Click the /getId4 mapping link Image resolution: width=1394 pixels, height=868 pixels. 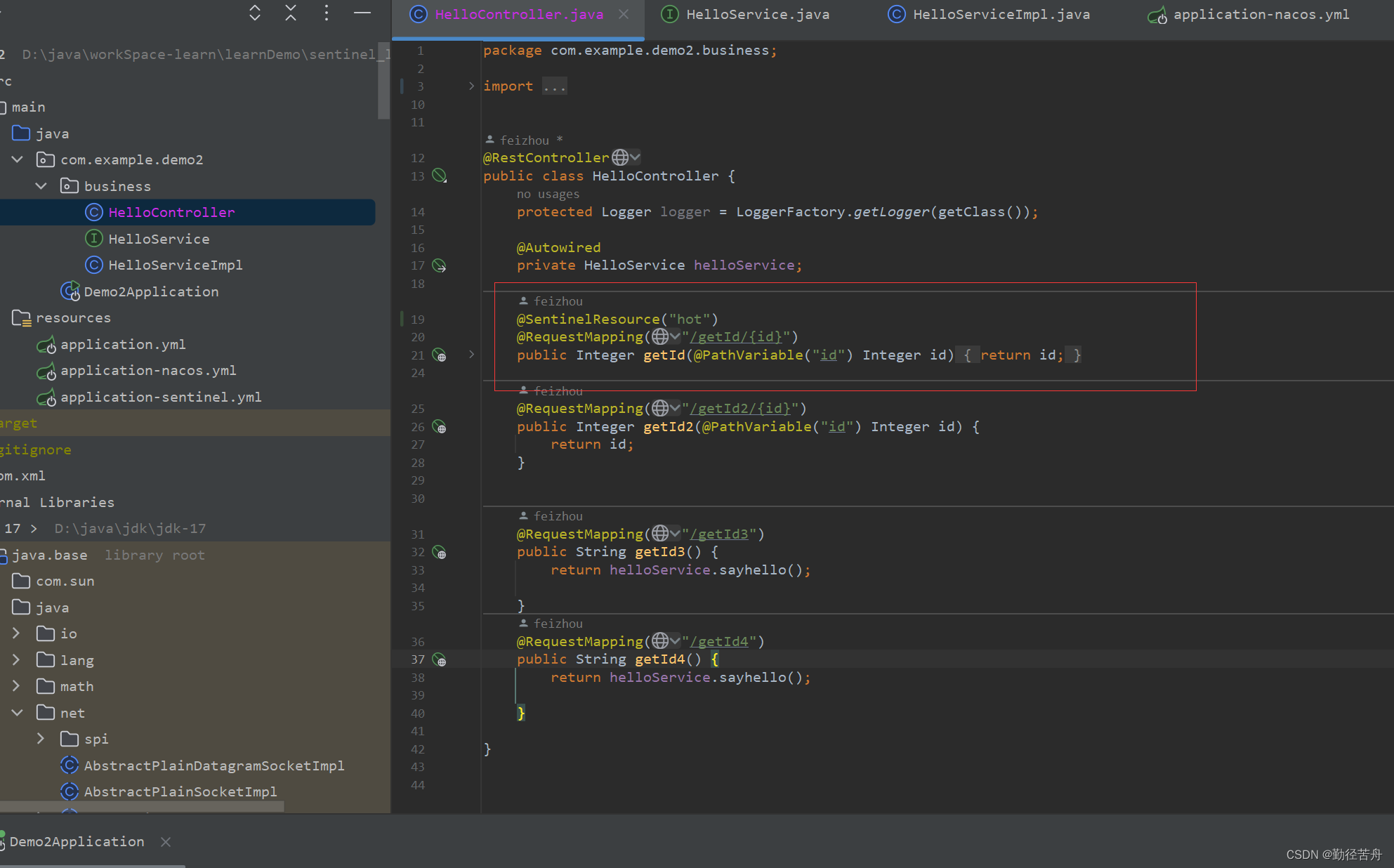[719, 642]
